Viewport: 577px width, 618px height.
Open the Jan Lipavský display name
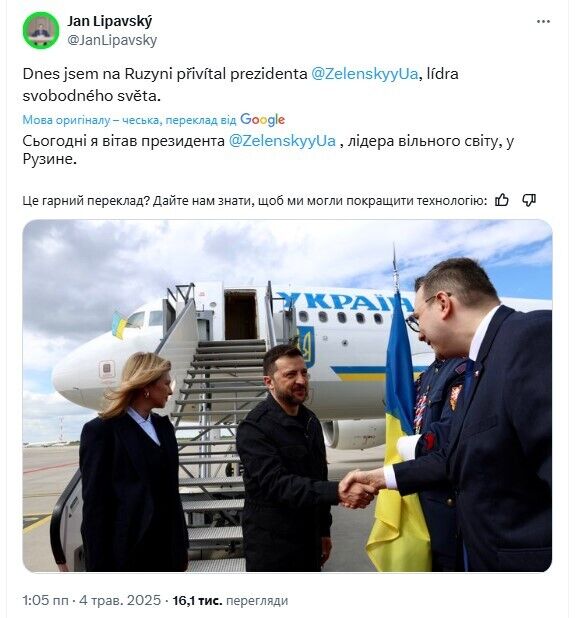tap(109, 21)
